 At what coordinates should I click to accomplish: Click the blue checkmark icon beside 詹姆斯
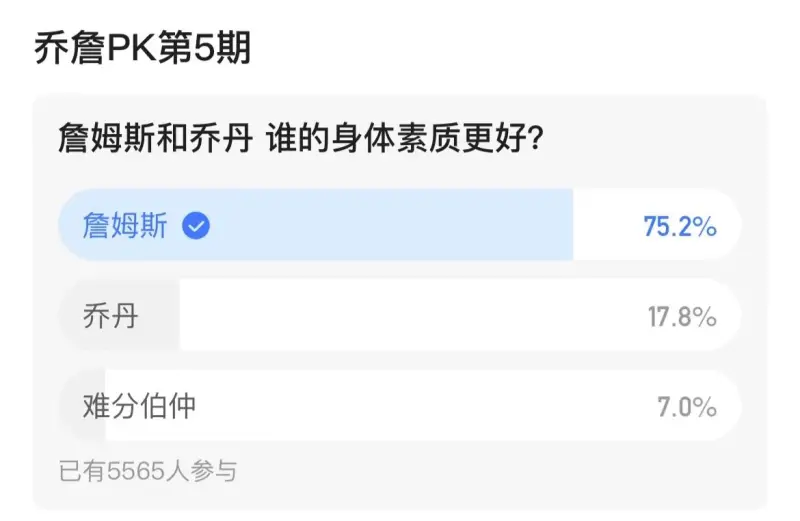[196, 226]
